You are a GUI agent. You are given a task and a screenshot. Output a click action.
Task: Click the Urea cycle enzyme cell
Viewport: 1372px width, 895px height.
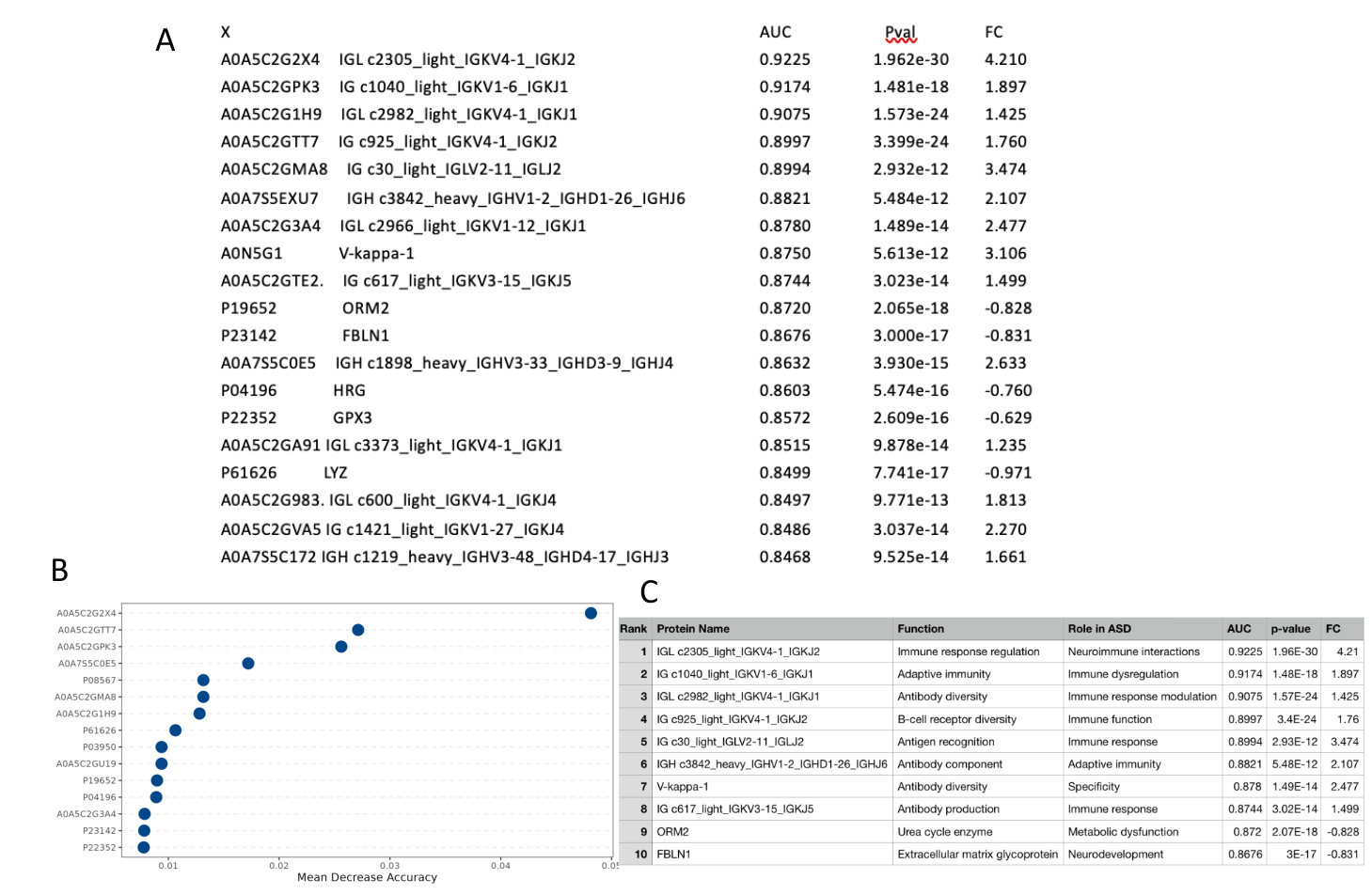click(x=945, y=832)
